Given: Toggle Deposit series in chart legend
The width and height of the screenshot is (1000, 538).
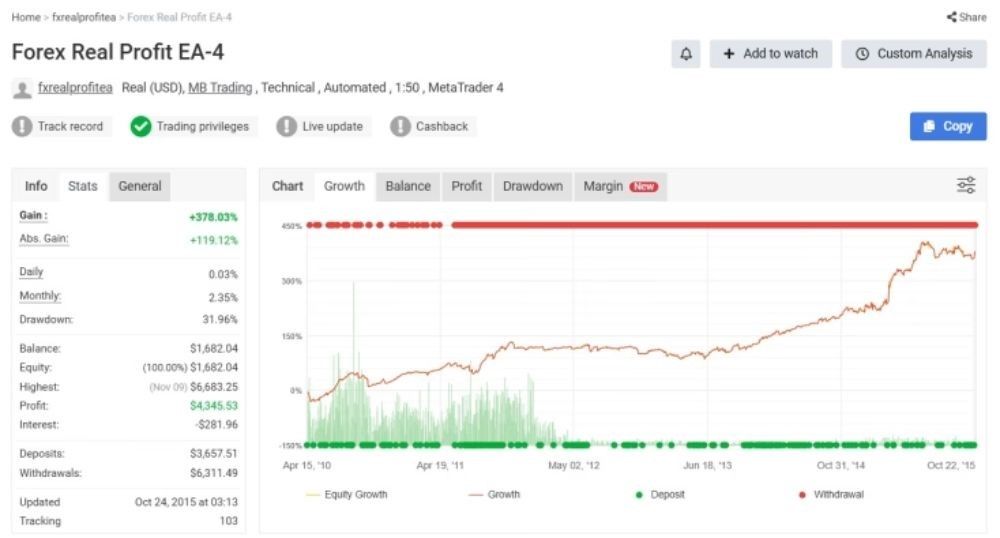Looking at the screenshot, I should [x=660, y=495].
